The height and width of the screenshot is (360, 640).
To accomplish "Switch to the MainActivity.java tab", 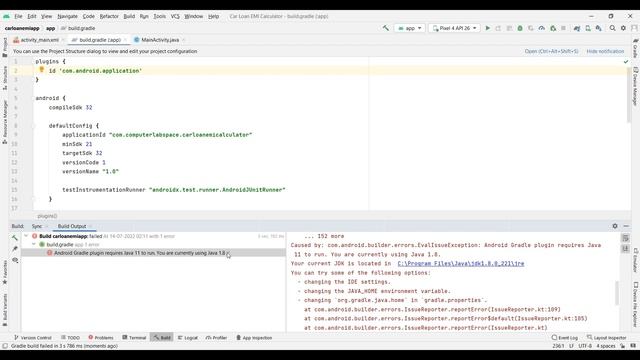I will tap(160, 40).
